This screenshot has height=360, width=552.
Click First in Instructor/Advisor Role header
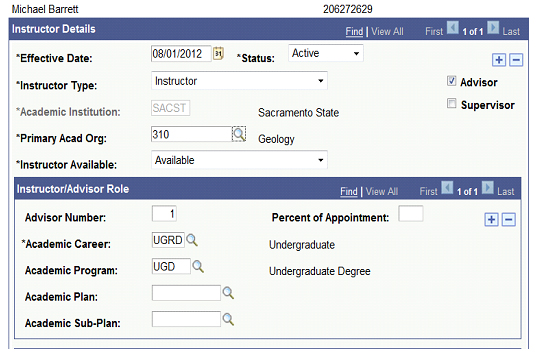pos(428,191)
